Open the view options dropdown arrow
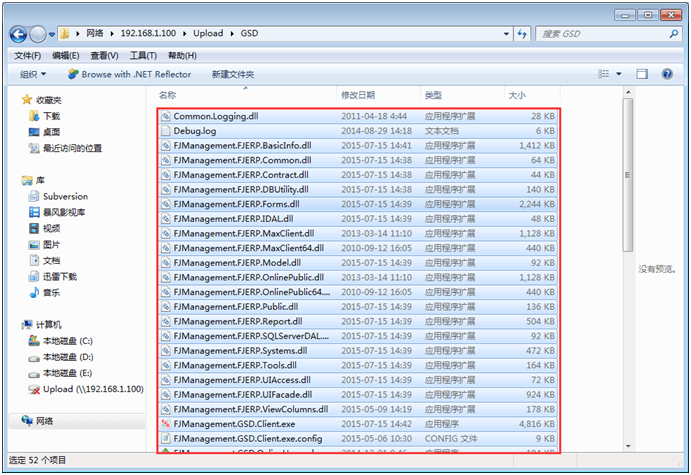Image resolution: width=691 pixels, height=475 pixels. click(x=619, y=74)
